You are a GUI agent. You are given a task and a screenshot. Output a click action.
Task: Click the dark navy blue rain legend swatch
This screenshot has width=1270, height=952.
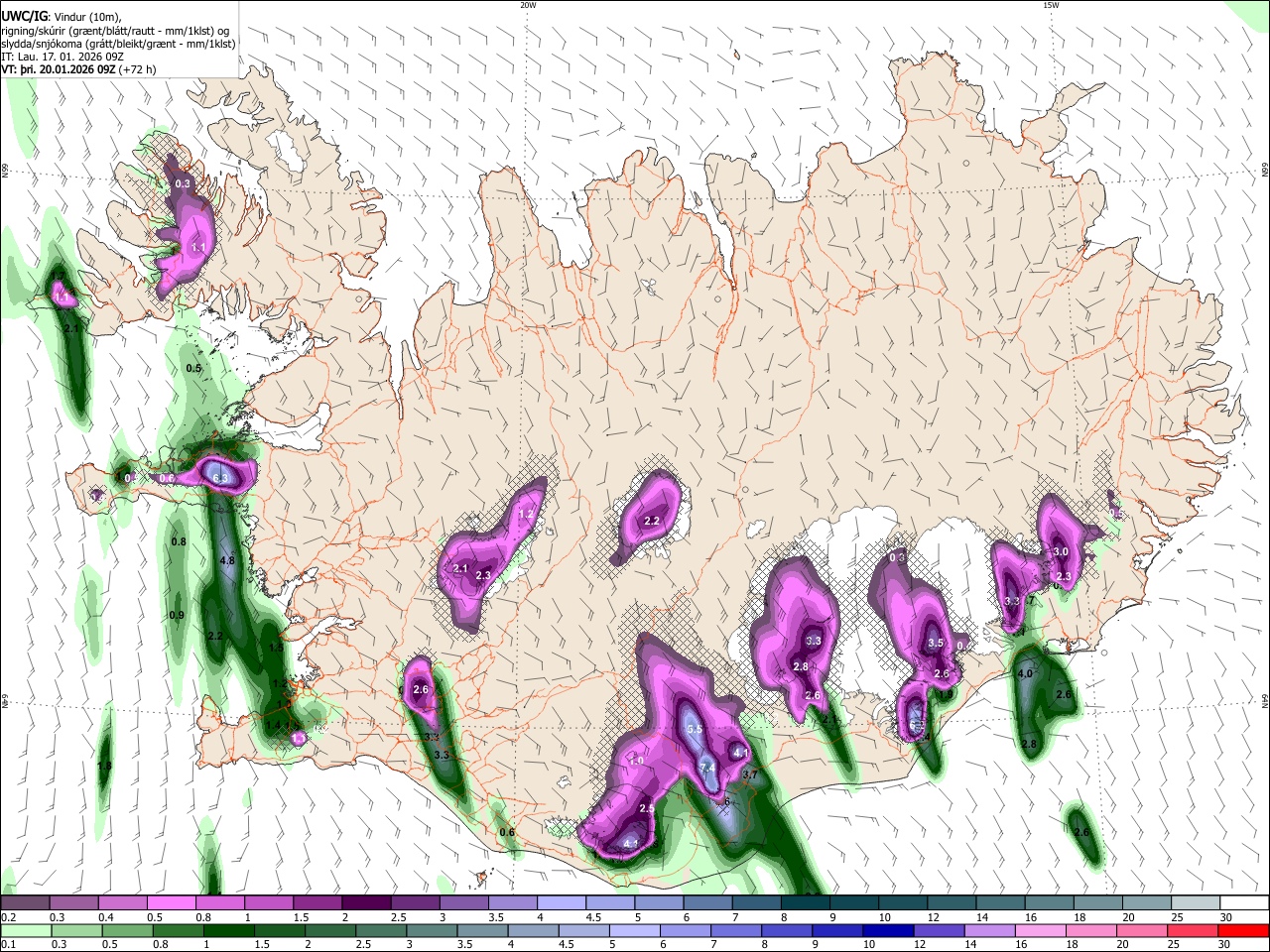click(x=886, y=931)
